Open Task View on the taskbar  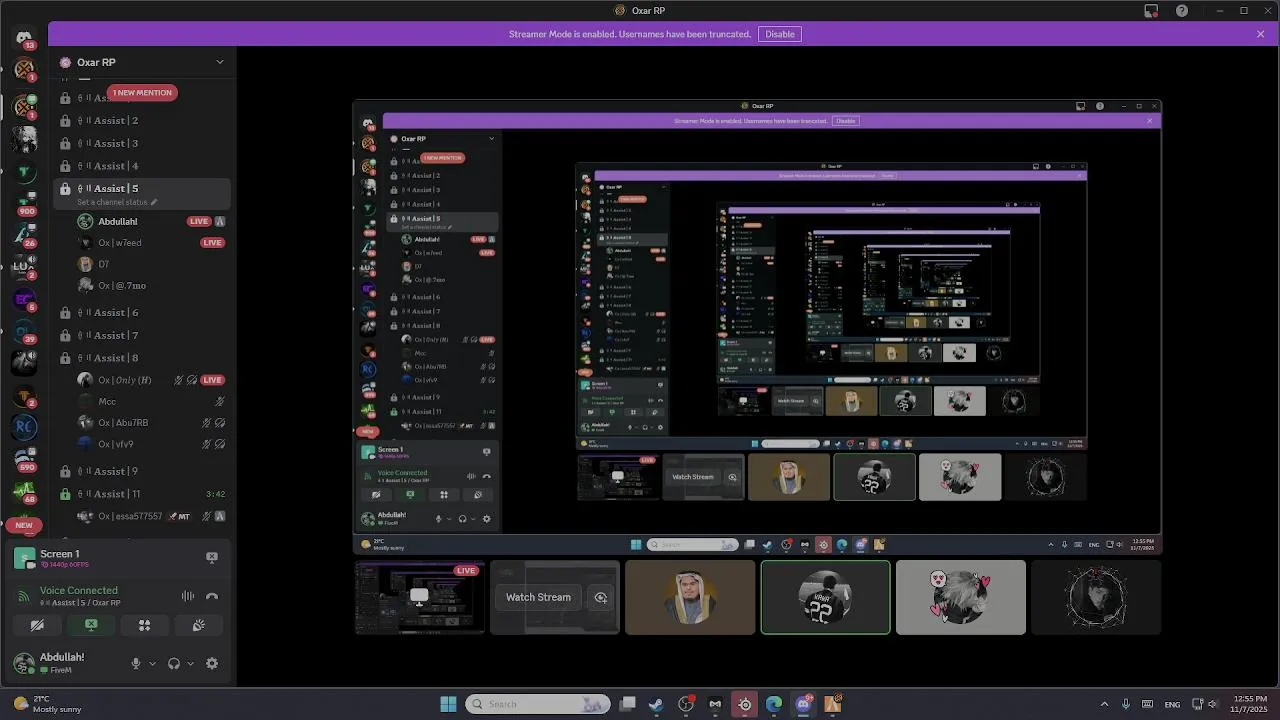pyautogui.click(x=627, y=704)
